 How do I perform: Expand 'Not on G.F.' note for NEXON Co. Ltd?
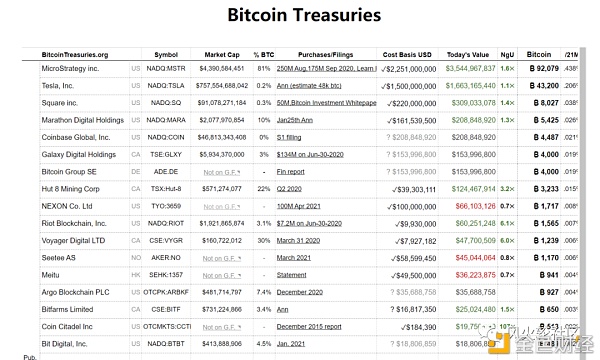[222, 207]
